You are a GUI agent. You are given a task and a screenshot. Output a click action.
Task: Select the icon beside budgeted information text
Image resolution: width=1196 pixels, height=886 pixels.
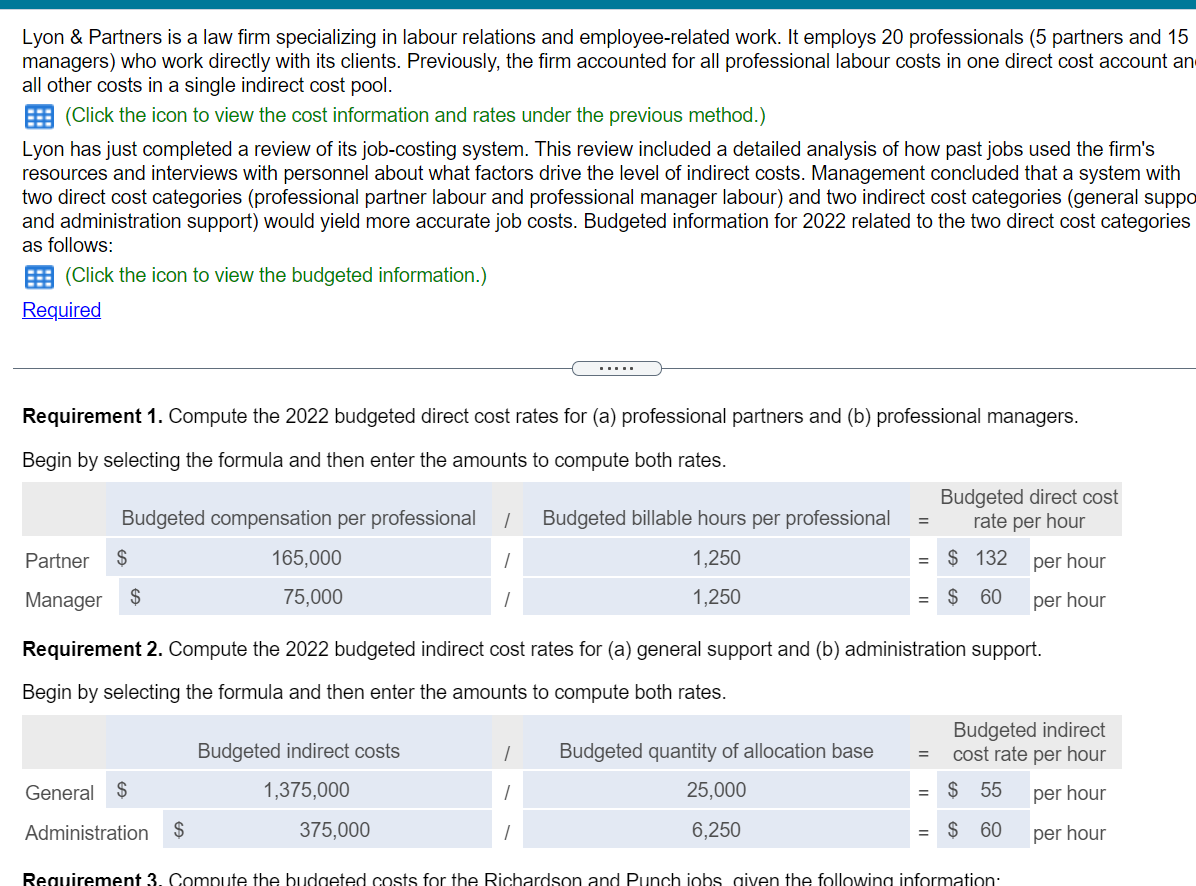(38, 276)
